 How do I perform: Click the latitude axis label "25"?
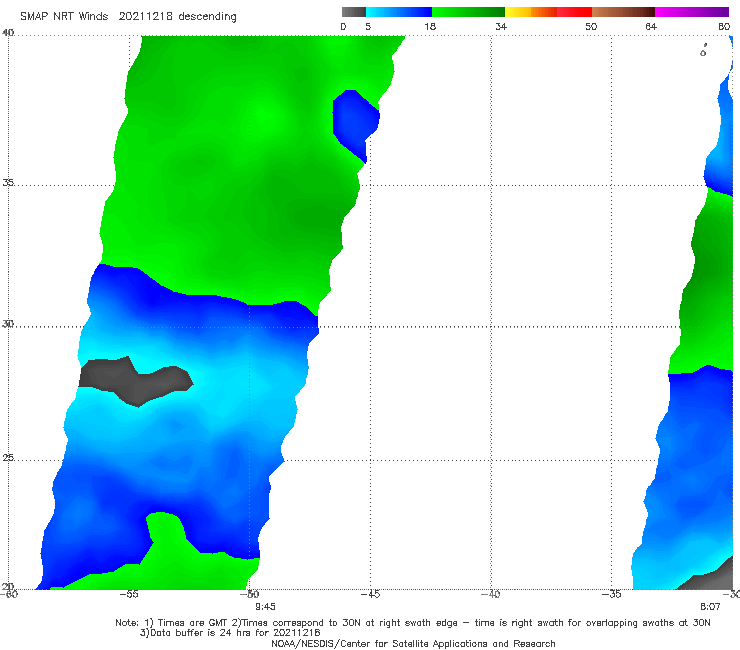point(8,458)
